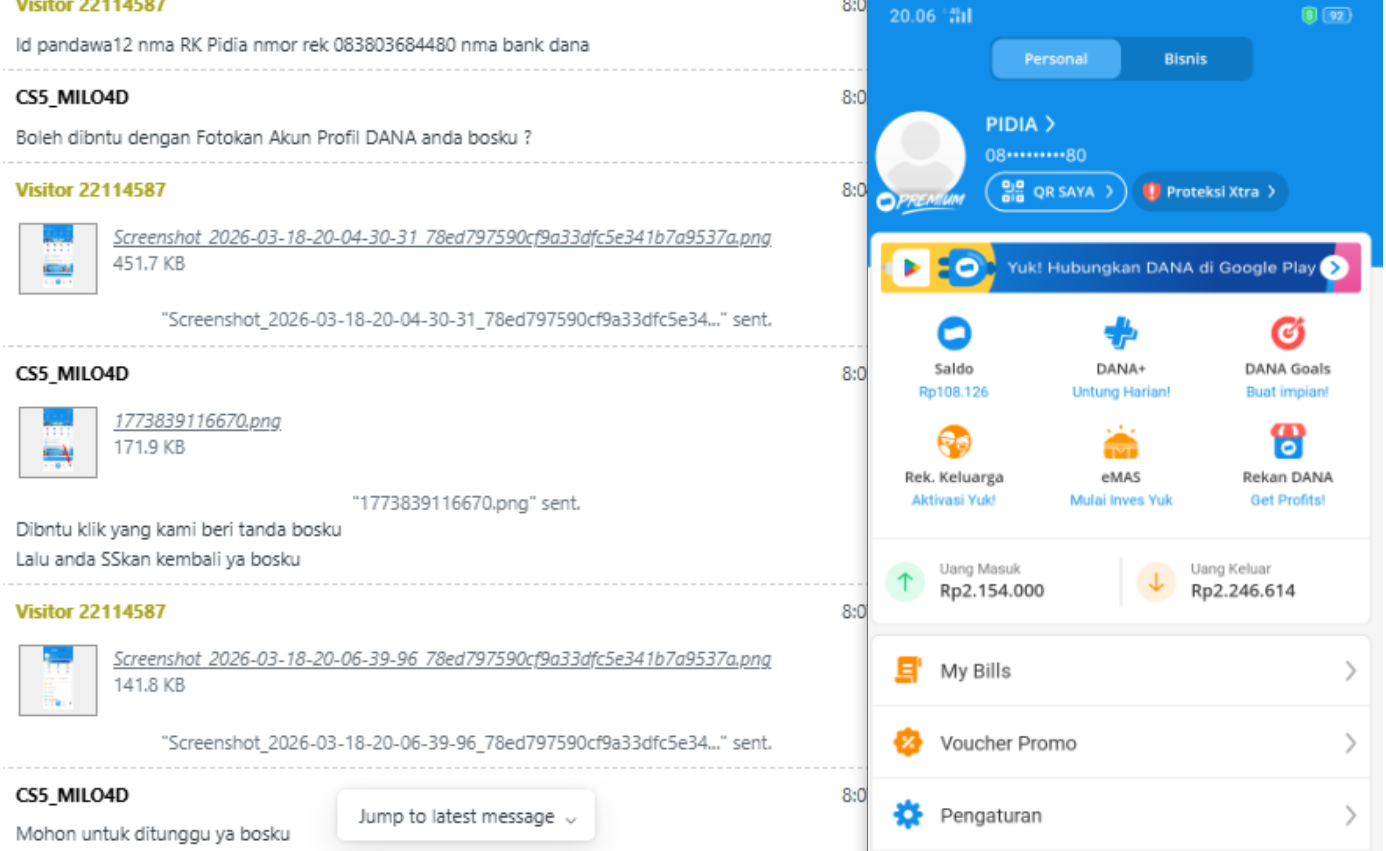Viewport: 1386px width, 851px height.
Task: Tap the Uang Masuk green arrow icon
Action: 905,581
